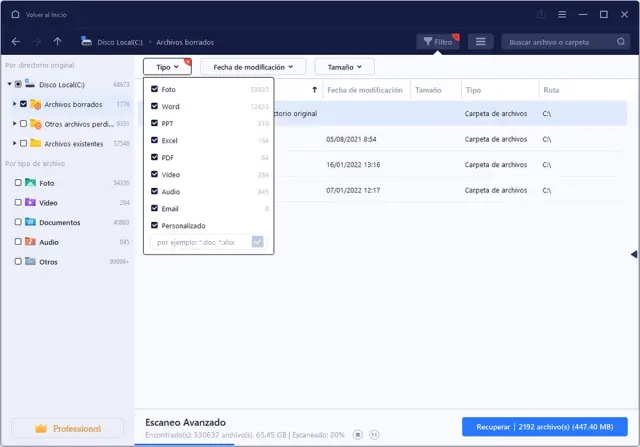Click the custom extension input field
Screen dimensions: 640x447
pyautogui.click(x=200, y=242)
